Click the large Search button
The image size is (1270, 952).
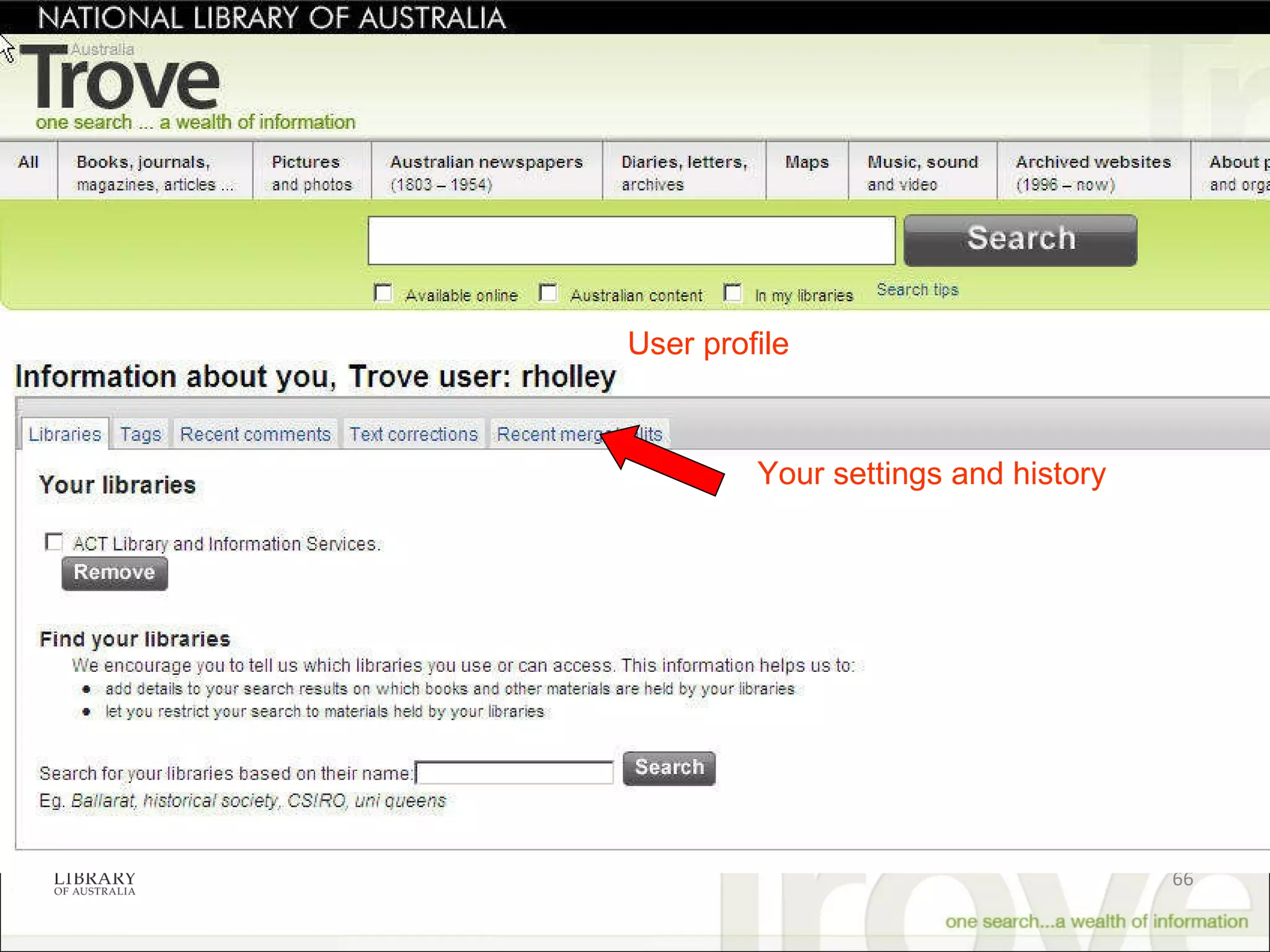[1021, 240]
